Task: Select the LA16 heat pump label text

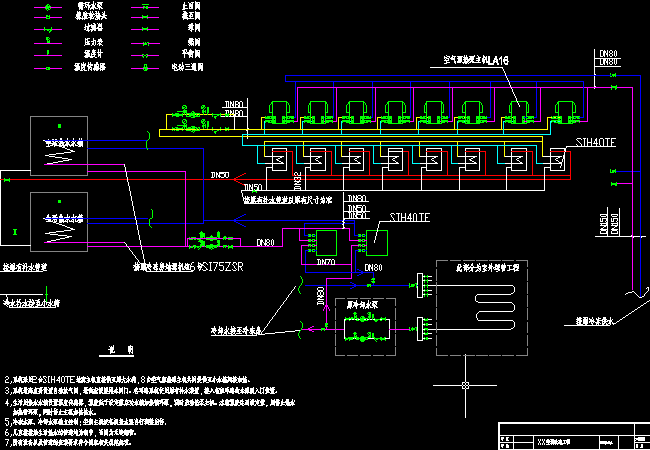Action: coord(475,62)
